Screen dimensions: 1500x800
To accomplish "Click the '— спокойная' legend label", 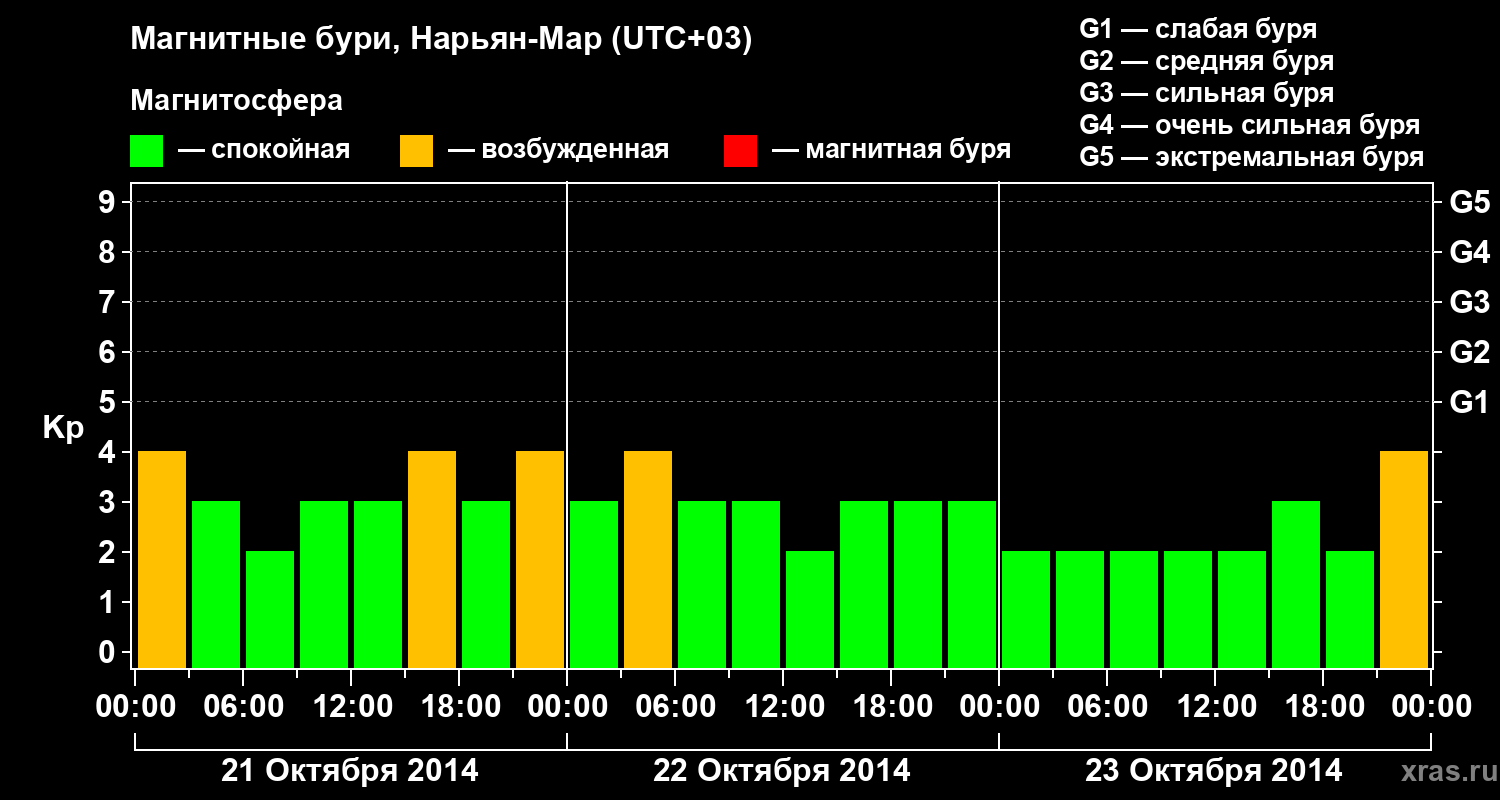I will click(264, 150).
